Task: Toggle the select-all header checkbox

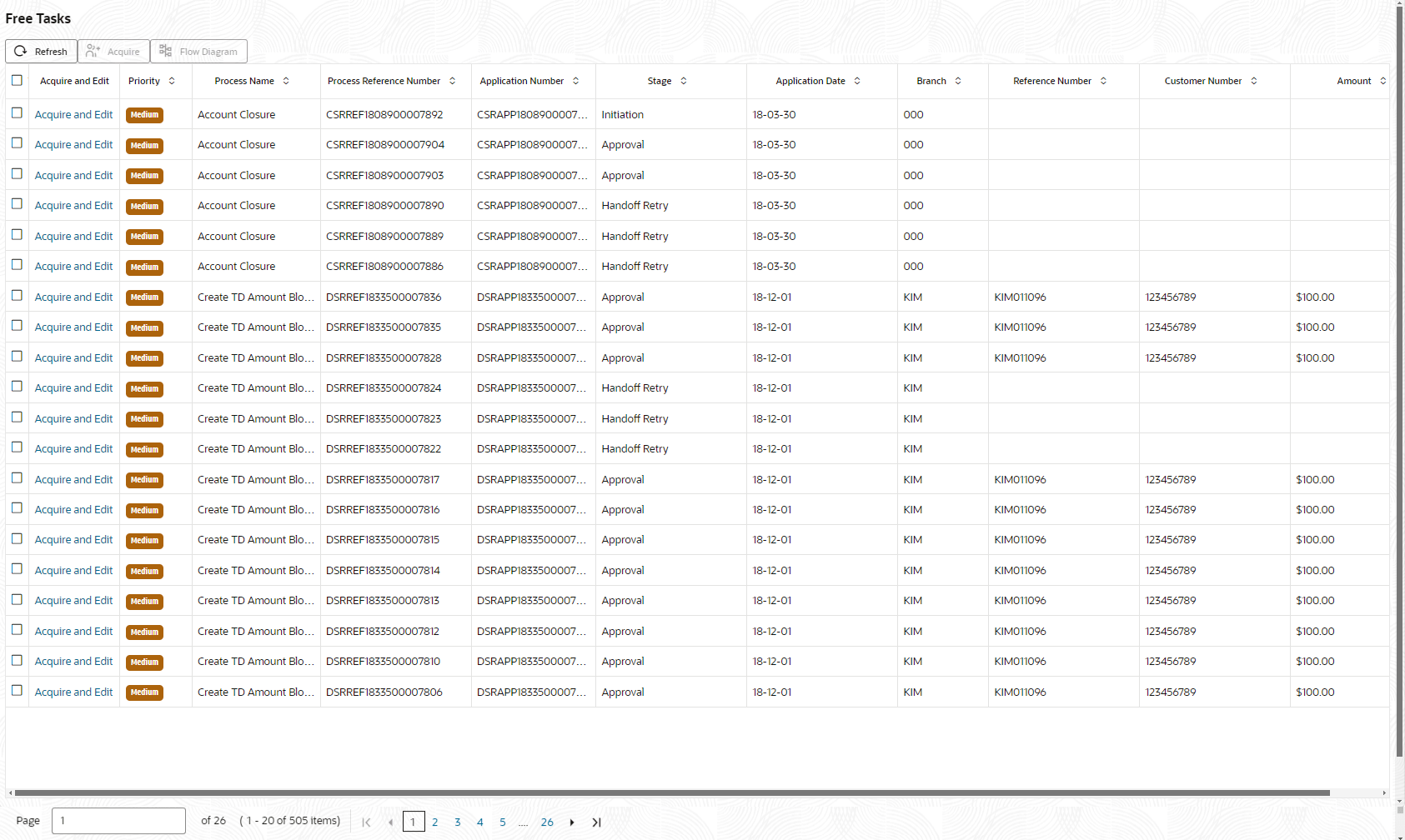Action: 17,80
